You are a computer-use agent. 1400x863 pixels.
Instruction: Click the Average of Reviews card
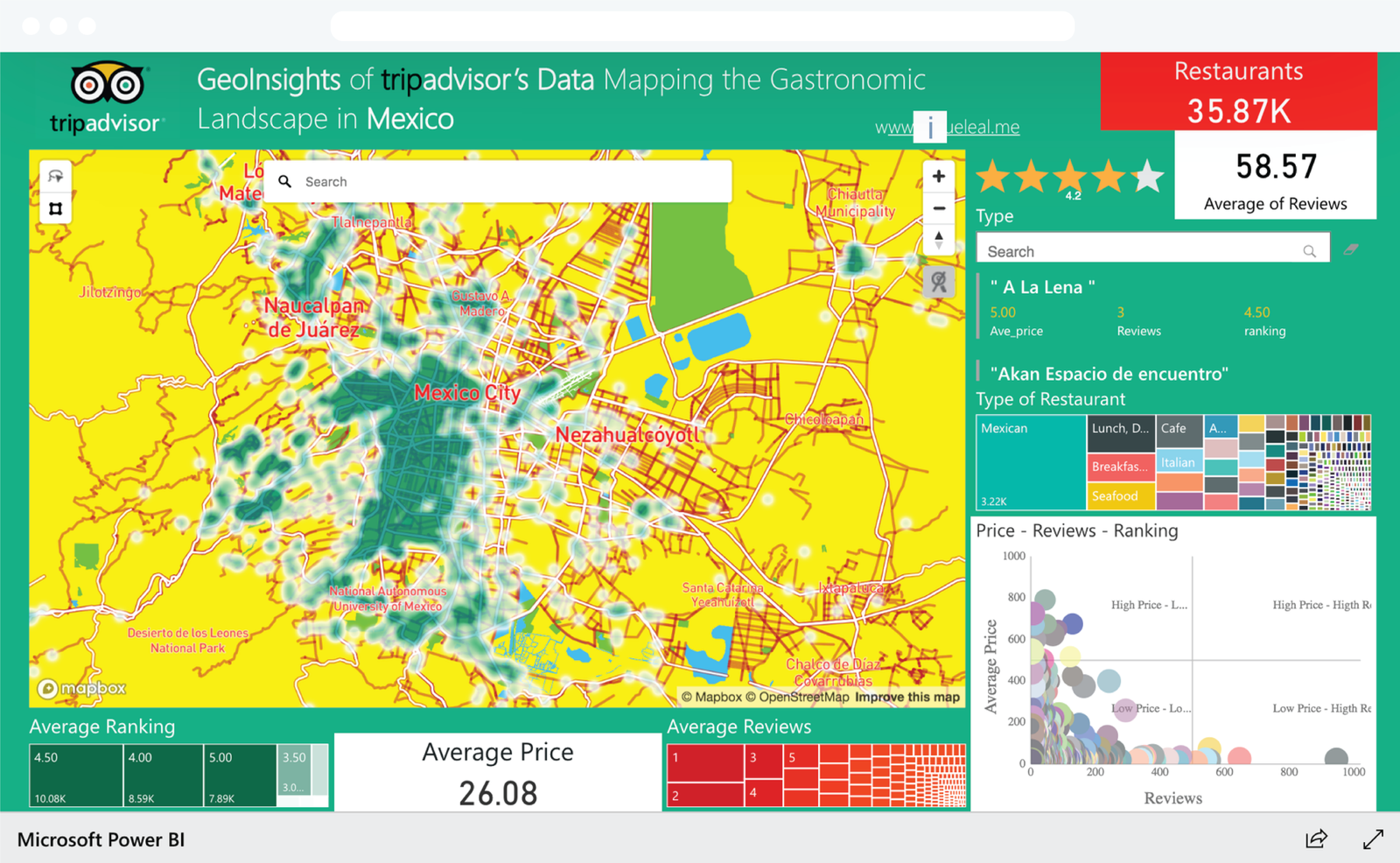(x=1275, y=175)
